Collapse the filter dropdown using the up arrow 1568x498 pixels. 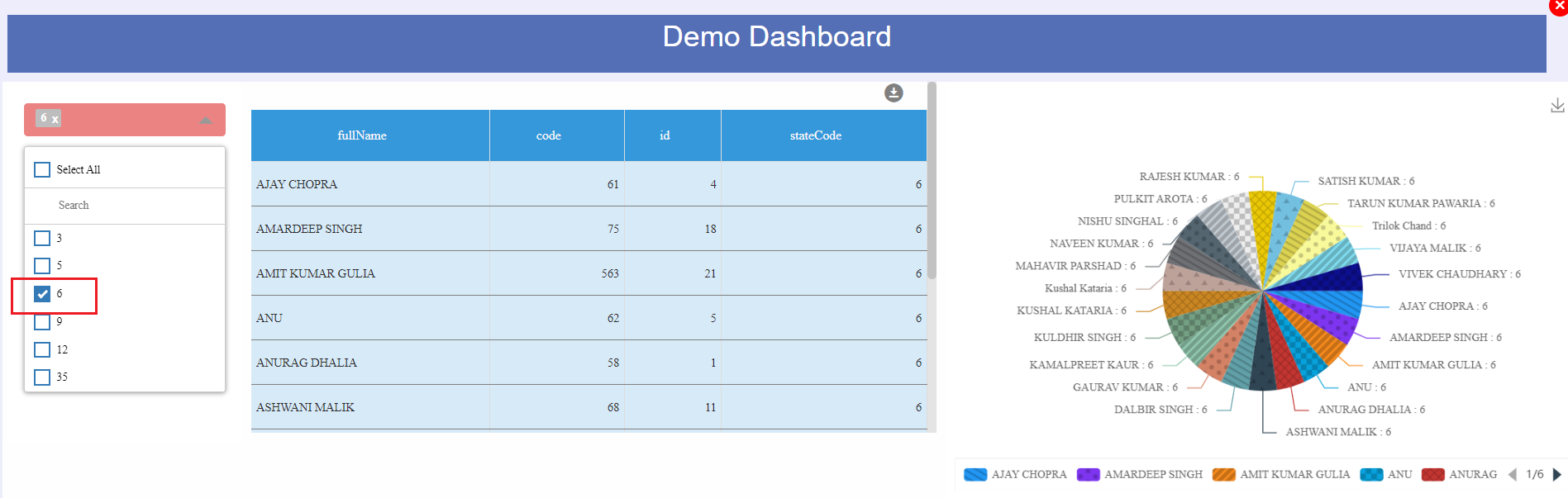click(206, 120)
